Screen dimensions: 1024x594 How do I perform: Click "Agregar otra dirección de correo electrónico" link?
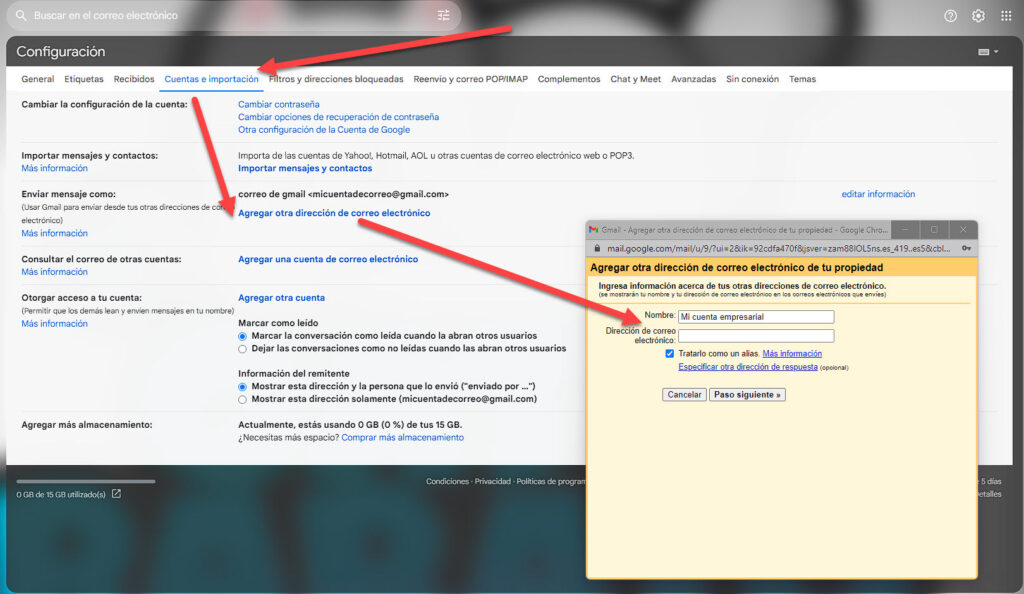[x=334, y=213]
